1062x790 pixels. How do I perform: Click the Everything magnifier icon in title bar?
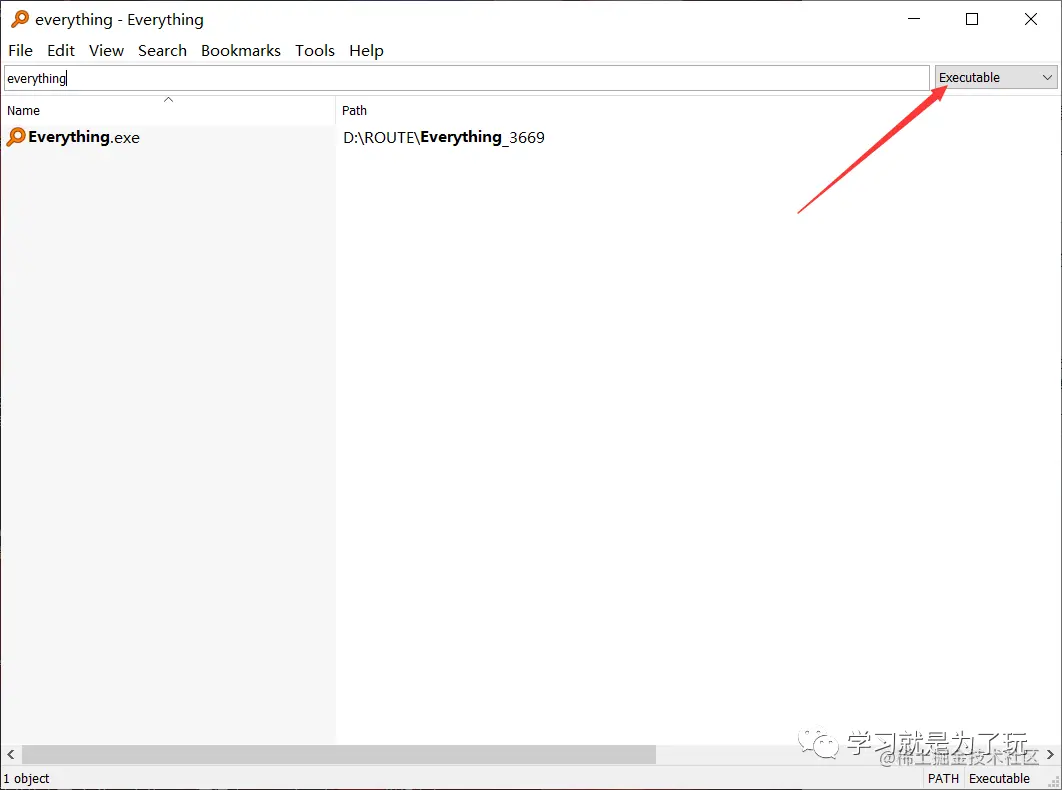(x=20, y=19)
